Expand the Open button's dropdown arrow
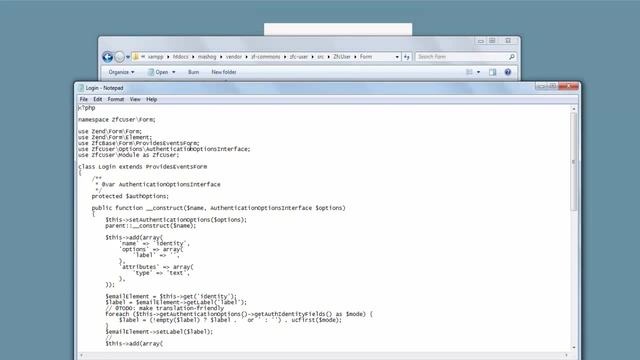 click(173, 72)
